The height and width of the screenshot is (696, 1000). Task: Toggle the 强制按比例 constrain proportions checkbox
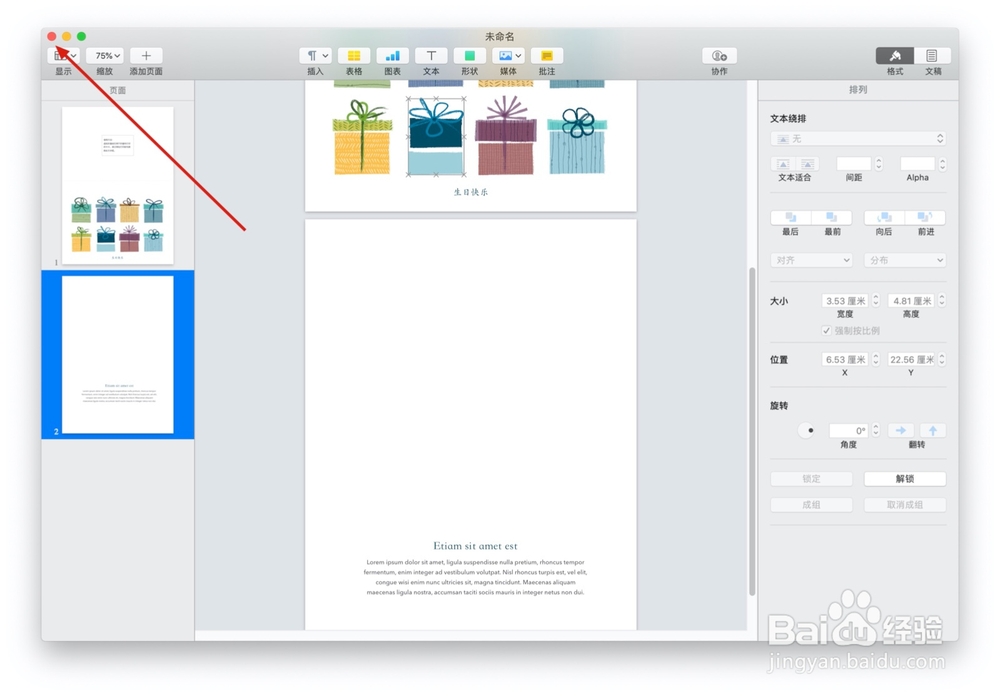[x=827, y=330]
